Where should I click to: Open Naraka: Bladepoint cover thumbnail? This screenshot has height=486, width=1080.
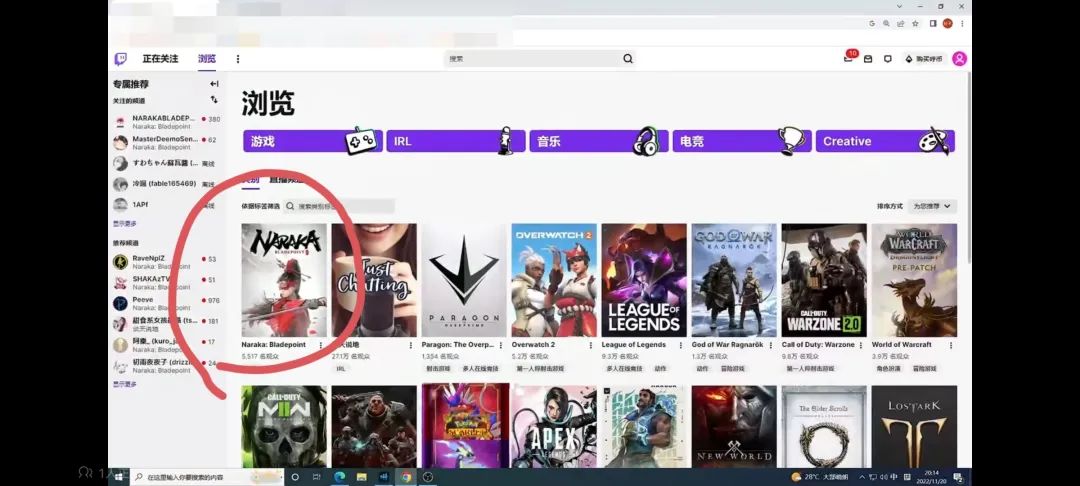pos(284,280)
